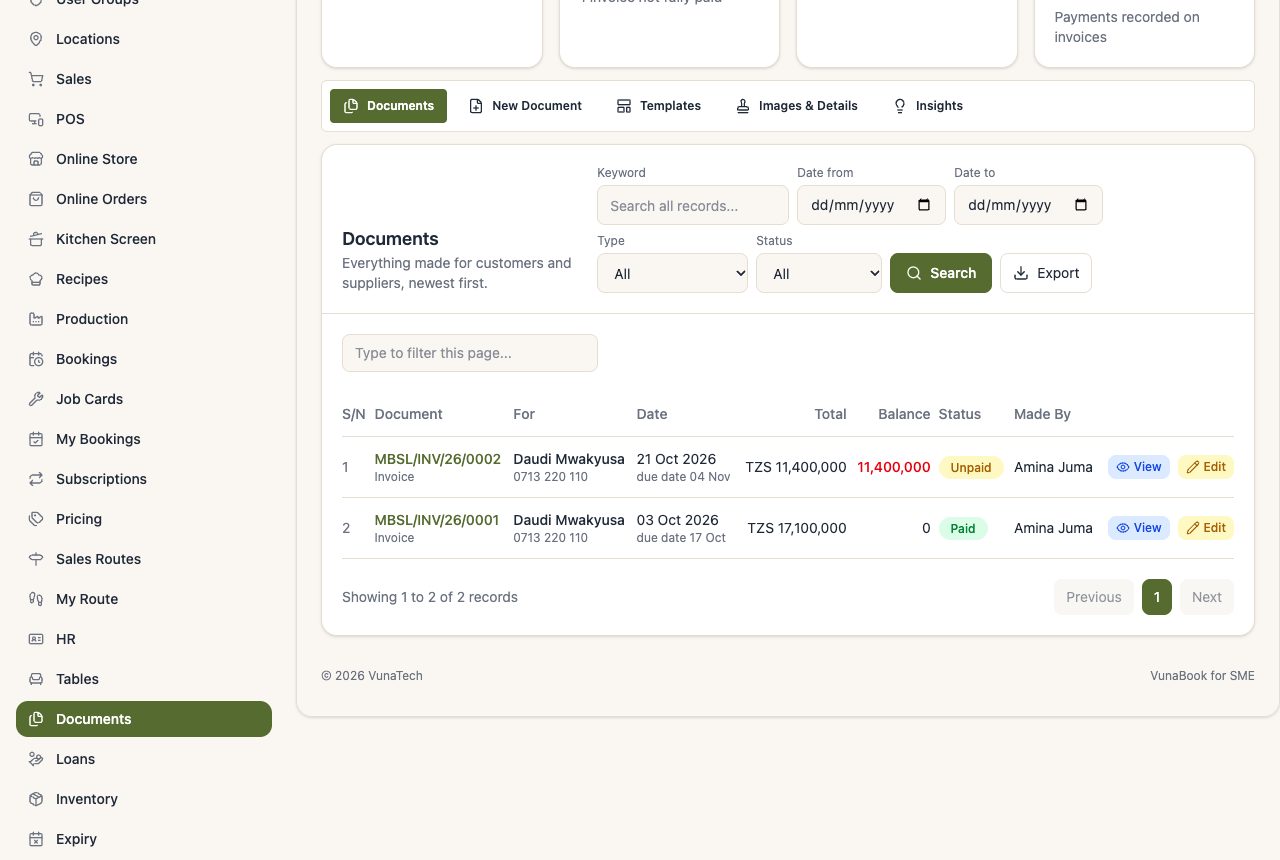The width and height of the screenshot is (1280, 860).
Task: Click the Previous pagination button
Action: pos(1094,597)
